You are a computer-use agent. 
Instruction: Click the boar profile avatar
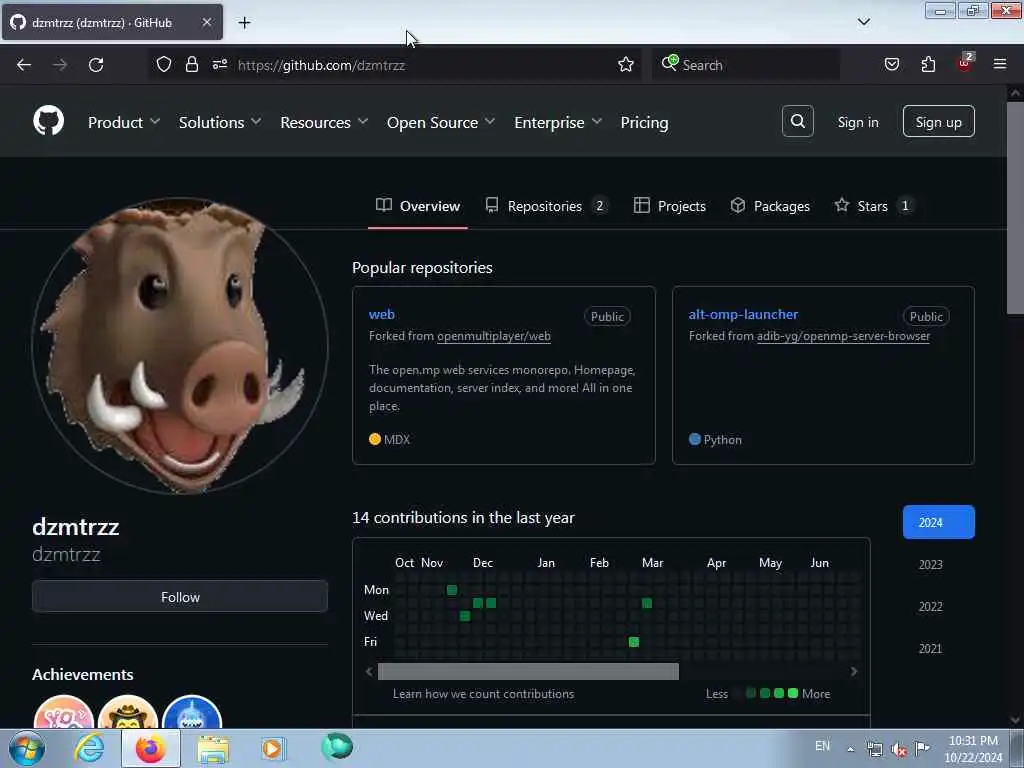180,345
